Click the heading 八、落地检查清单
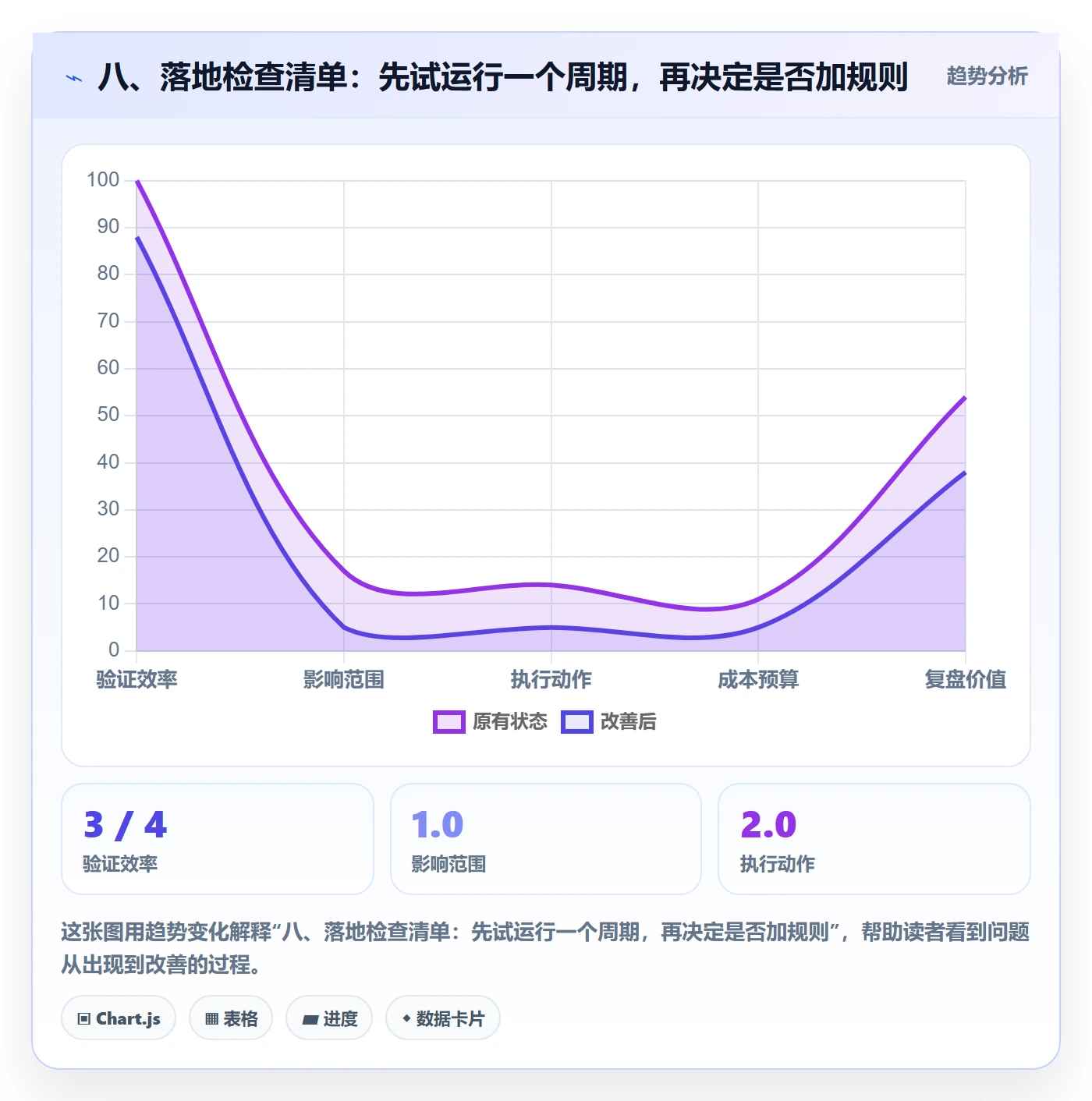 coord(503,77)
